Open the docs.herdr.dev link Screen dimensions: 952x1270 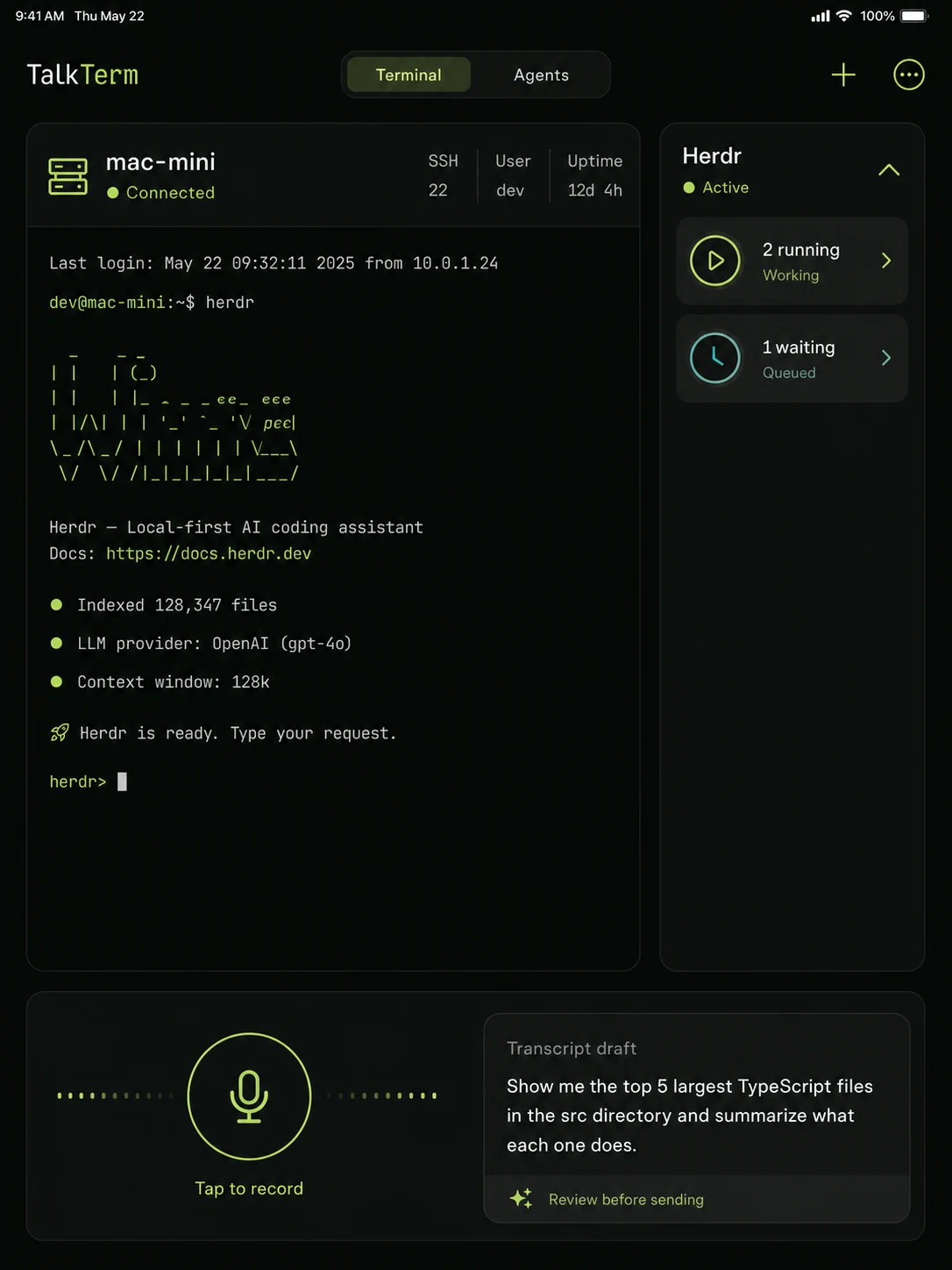[x=209, y=553]
